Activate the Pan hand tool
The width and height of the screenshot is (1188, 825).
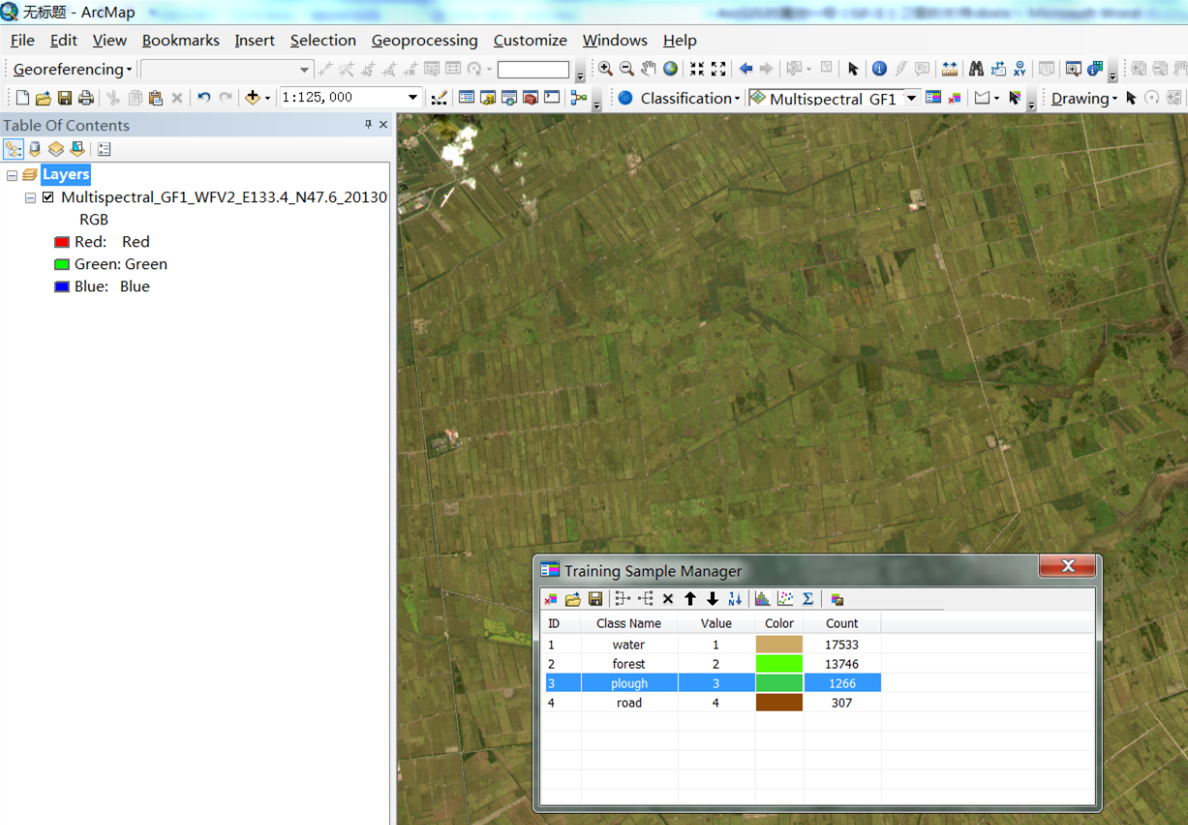649,69
